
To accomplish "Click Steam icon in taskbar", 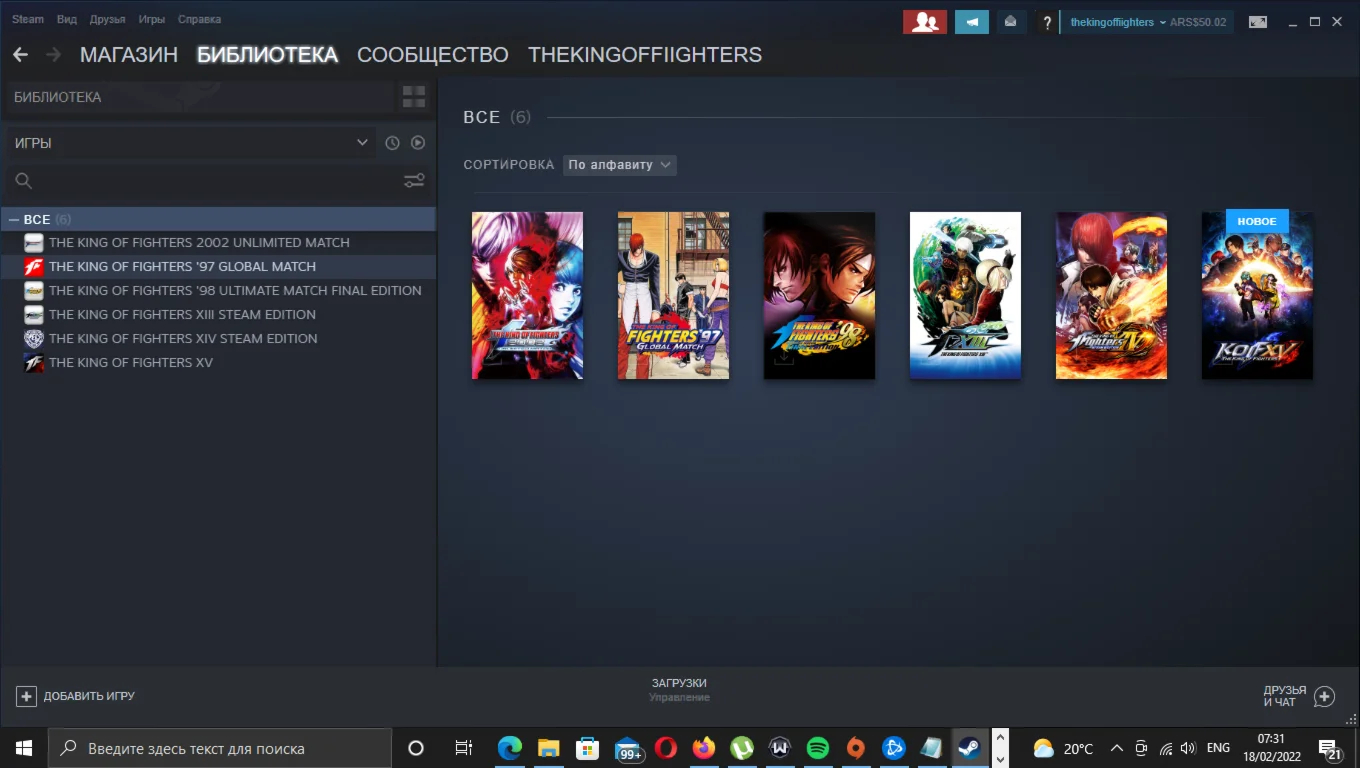I will coord(968,748).
